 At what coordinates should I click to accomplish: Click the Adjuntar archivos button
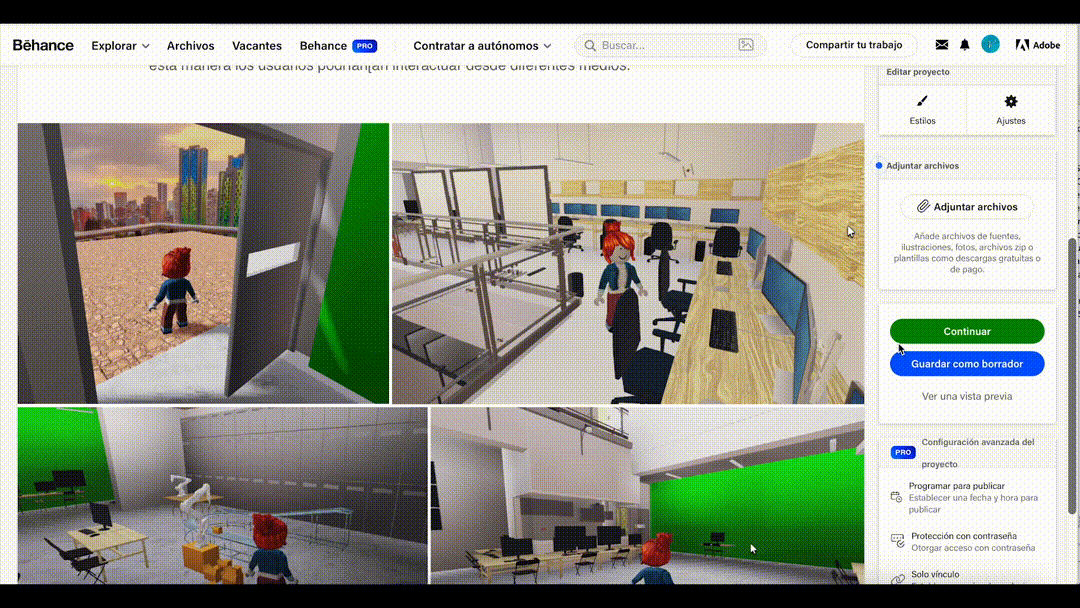click(967, 207)
